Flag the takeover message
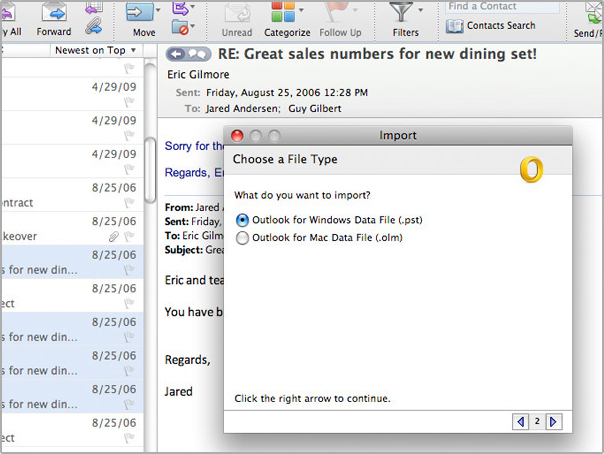 129,236
